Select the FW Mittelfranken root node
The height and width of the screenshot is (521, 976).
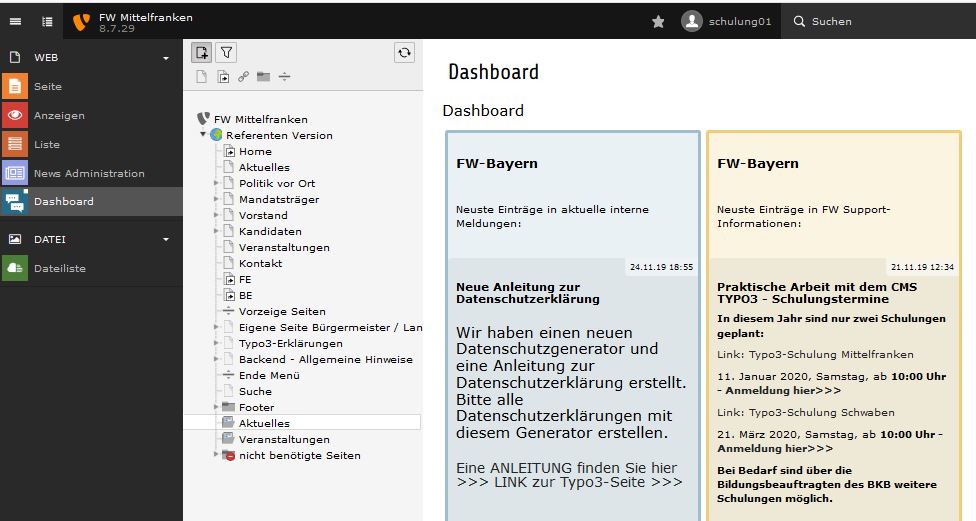tap(261, 119)
